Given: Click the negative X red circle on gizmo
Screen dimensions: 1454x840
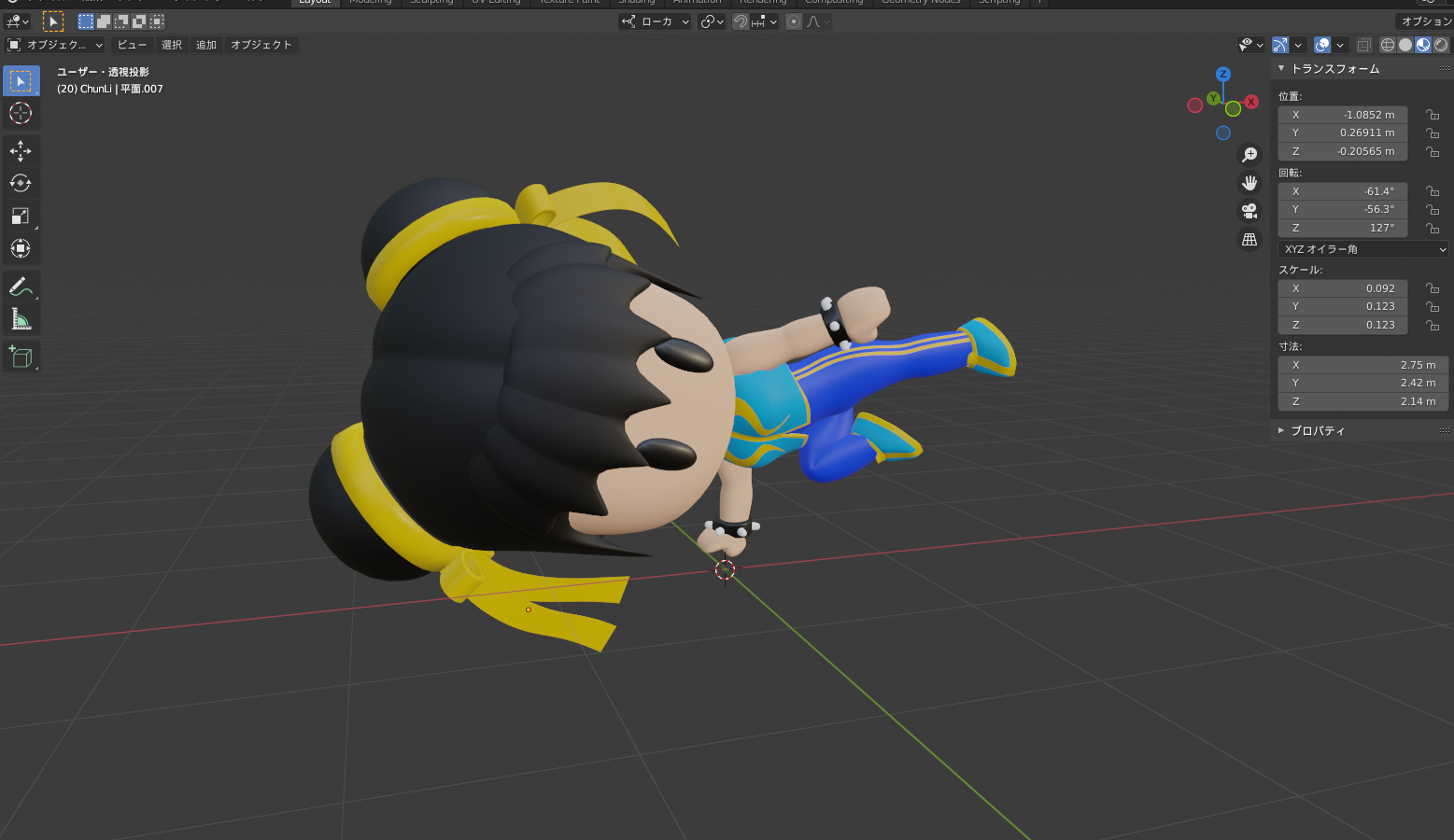Looking at the screenshot, I should coord(1194,105).
